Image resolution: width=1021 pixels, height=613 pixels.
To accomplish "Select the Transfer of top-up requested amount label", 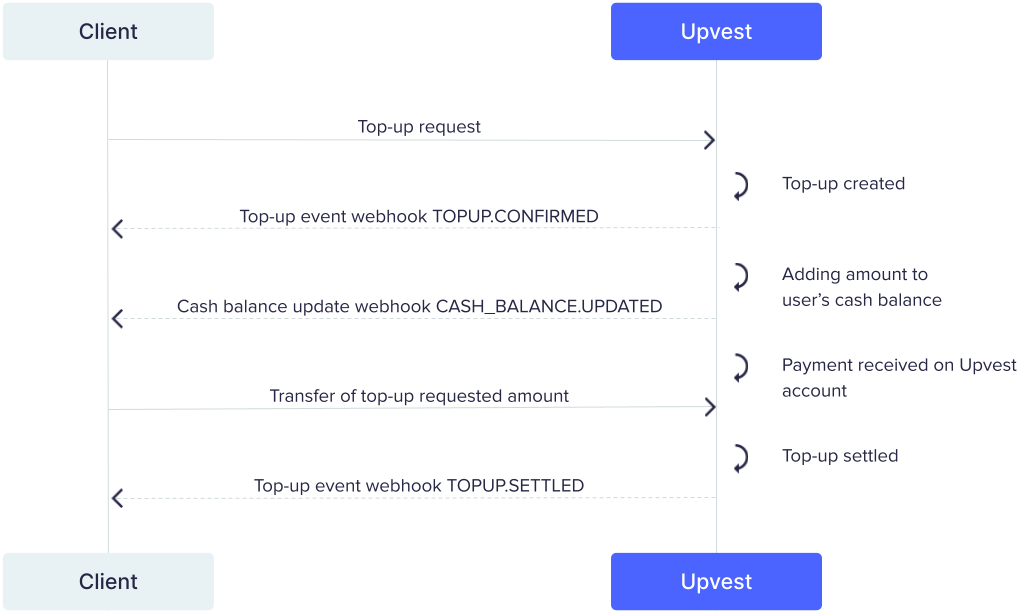I will point(419,396).
